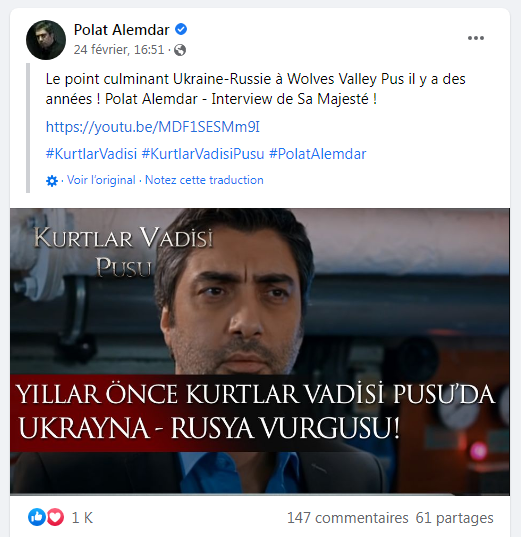Open the #PolatAlemdar hashtag
Image resolution: width=521 pixels, height=537 pixels.
pyautogui.click(x=318, y=154)
